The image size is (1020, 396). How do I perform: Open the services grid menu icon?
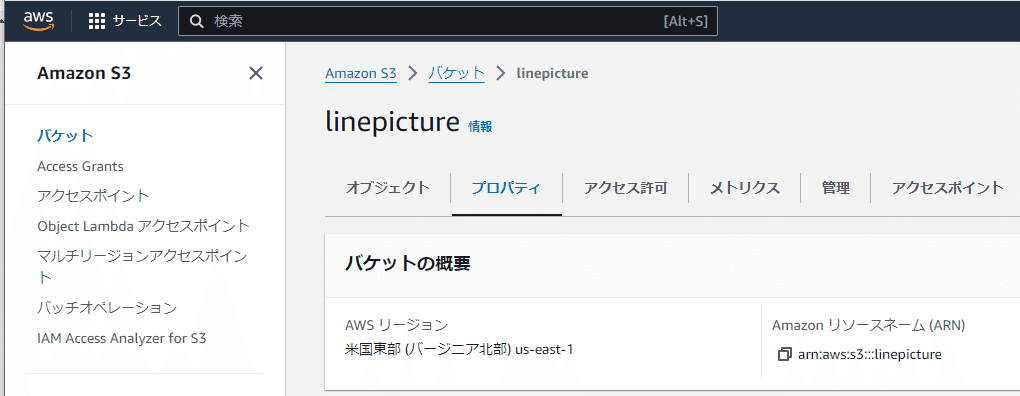(x=97, y=21)
